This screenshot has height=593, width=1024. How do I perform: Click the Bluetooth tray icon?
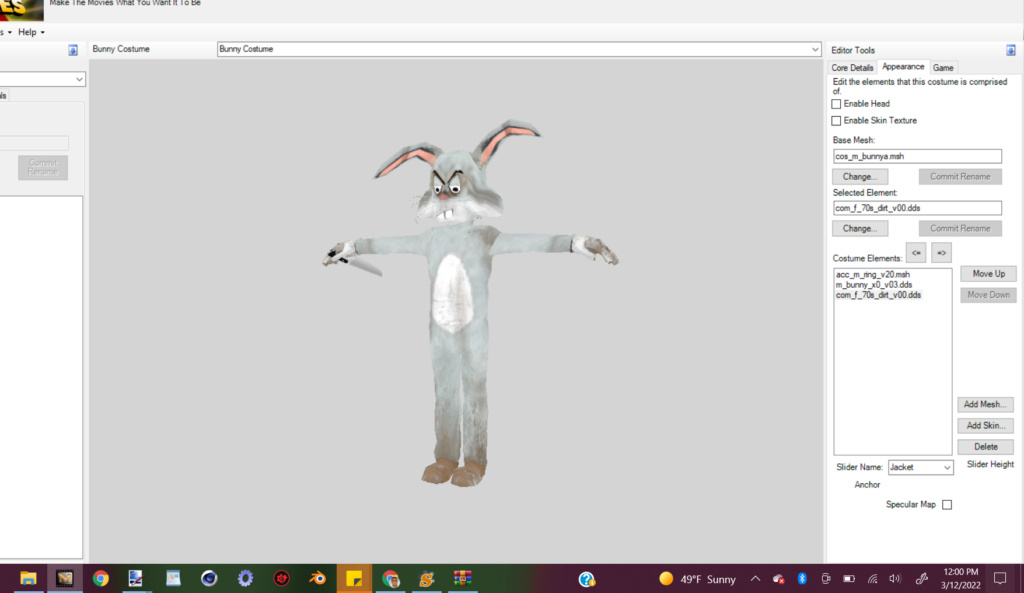[802, 579]
